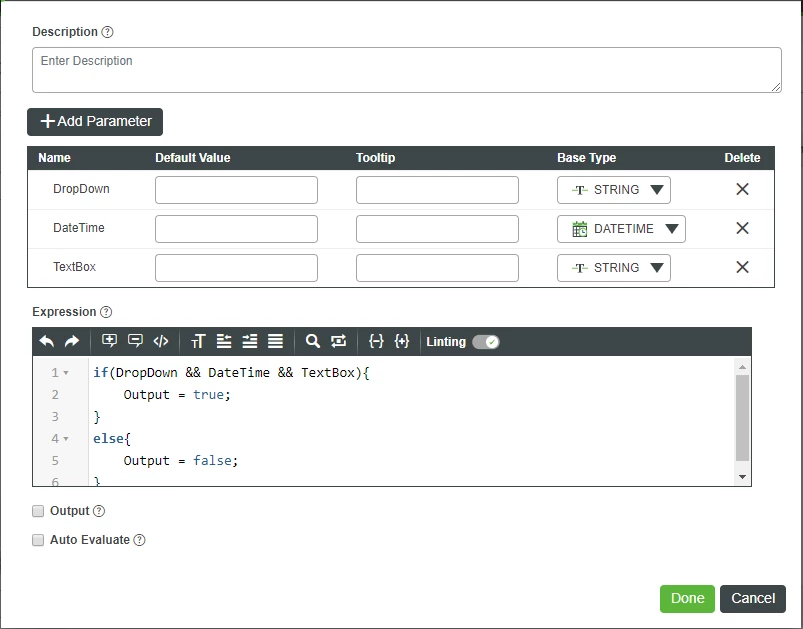Click the 'Output = false;' code line
803x629 pixels.
(x=181, y=461)
